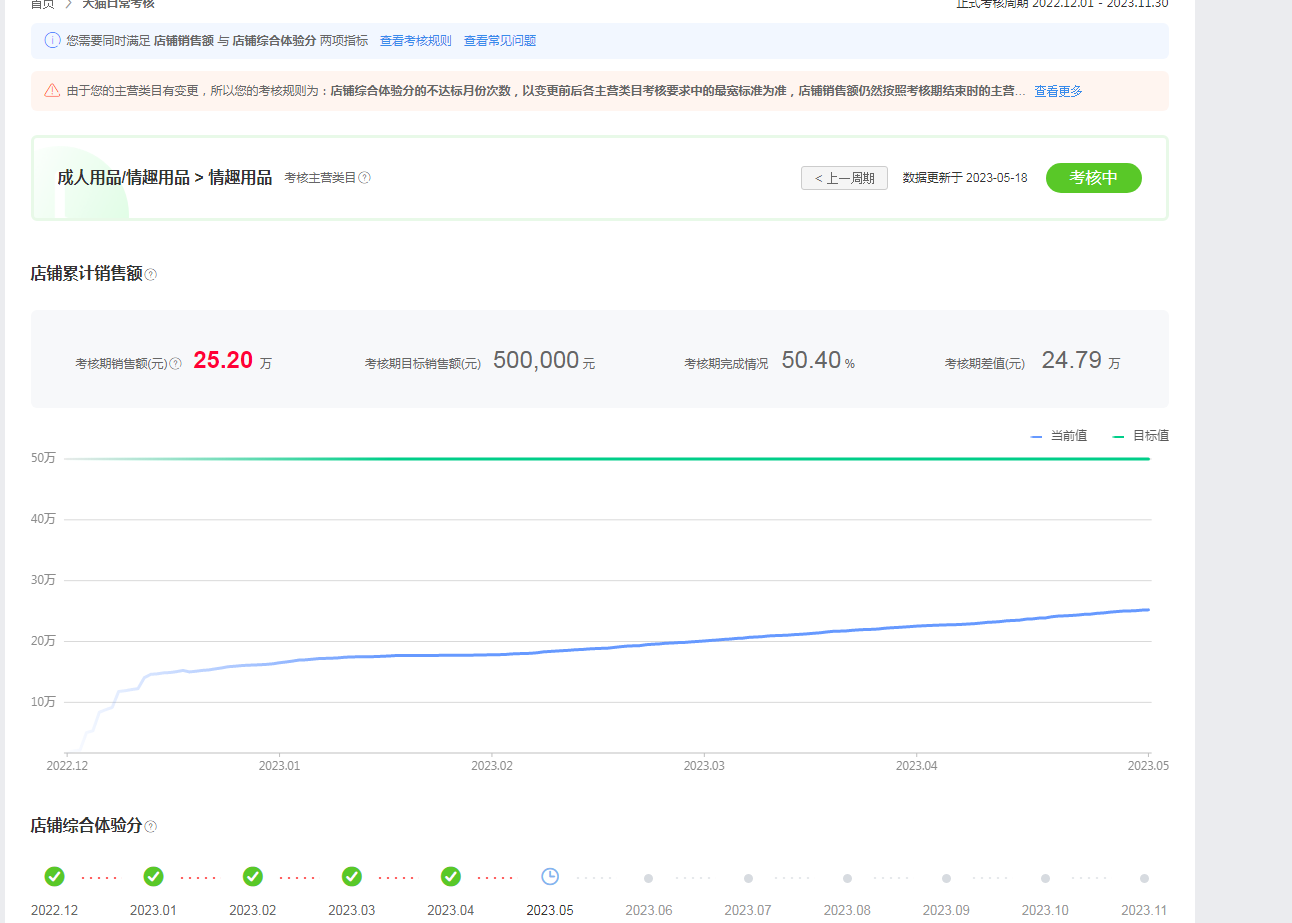Click the 考核期差值(元) label
The width and height of the screenshot is (1292, 923).
pos(985,364)
